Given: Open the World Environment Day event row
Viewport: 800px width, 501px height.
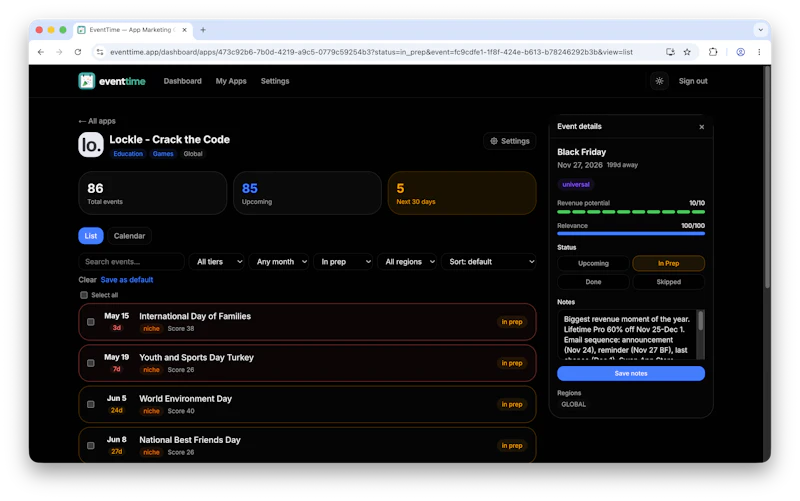Looking at the screenshot, I should 307,405.
